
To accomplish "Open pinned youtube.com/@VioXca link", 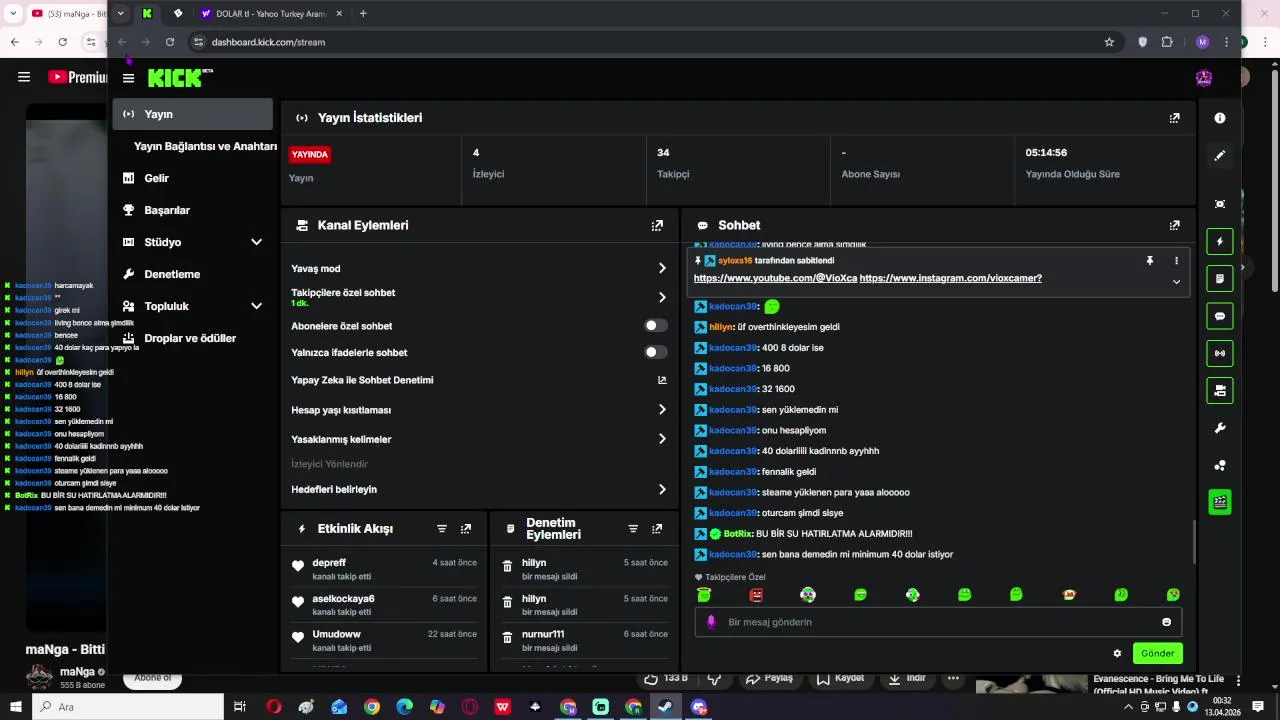I will point(775,278).
